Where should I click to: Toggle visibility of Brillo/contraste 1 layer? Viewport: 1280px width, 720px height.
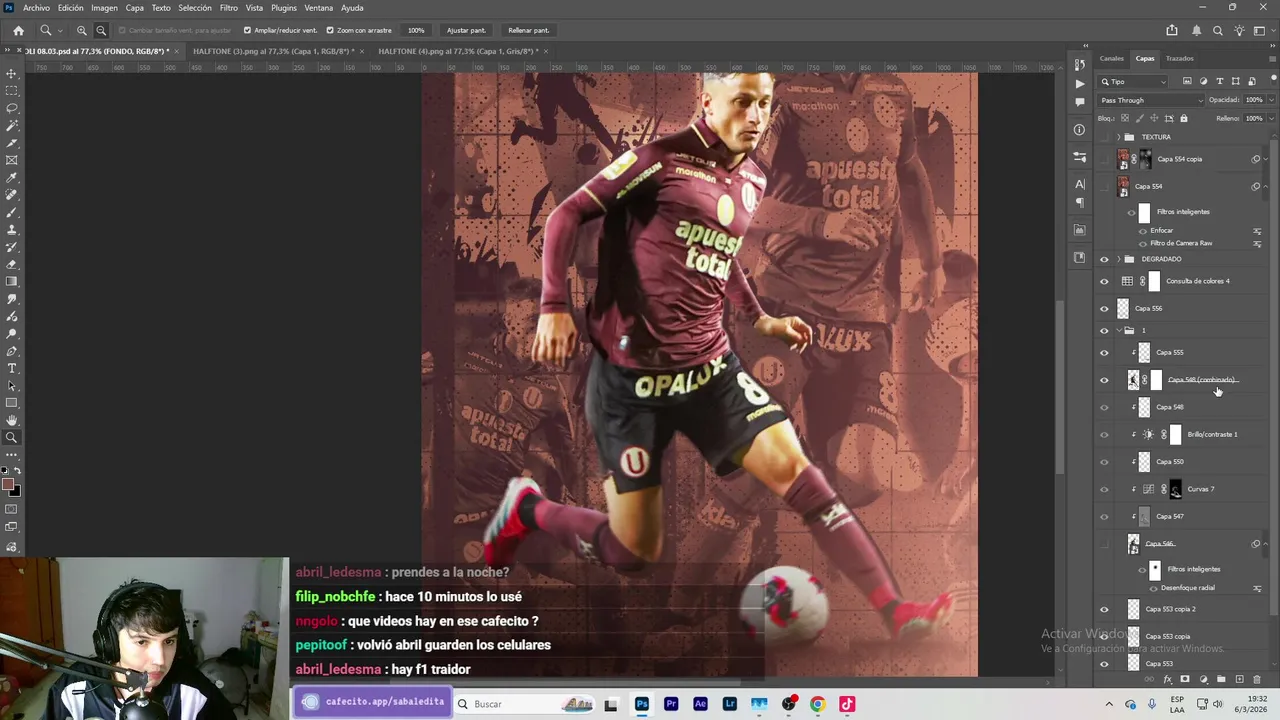click(x=1104, y=434)
